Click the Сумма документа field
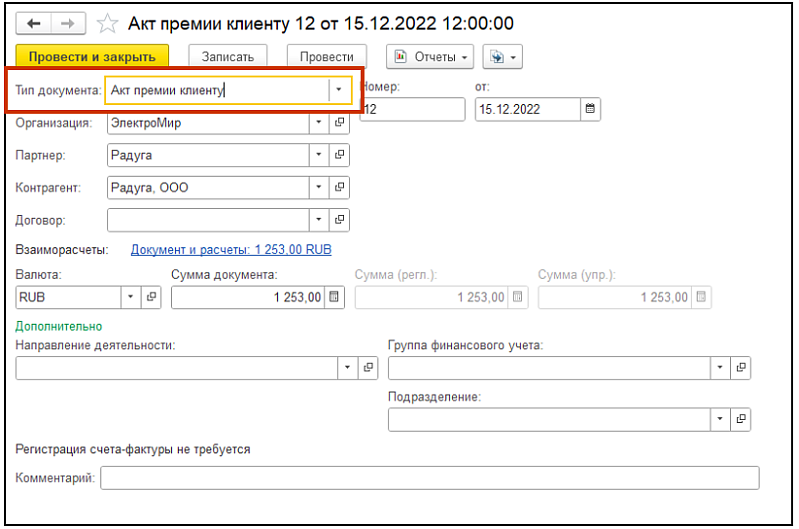 [248, 297]
